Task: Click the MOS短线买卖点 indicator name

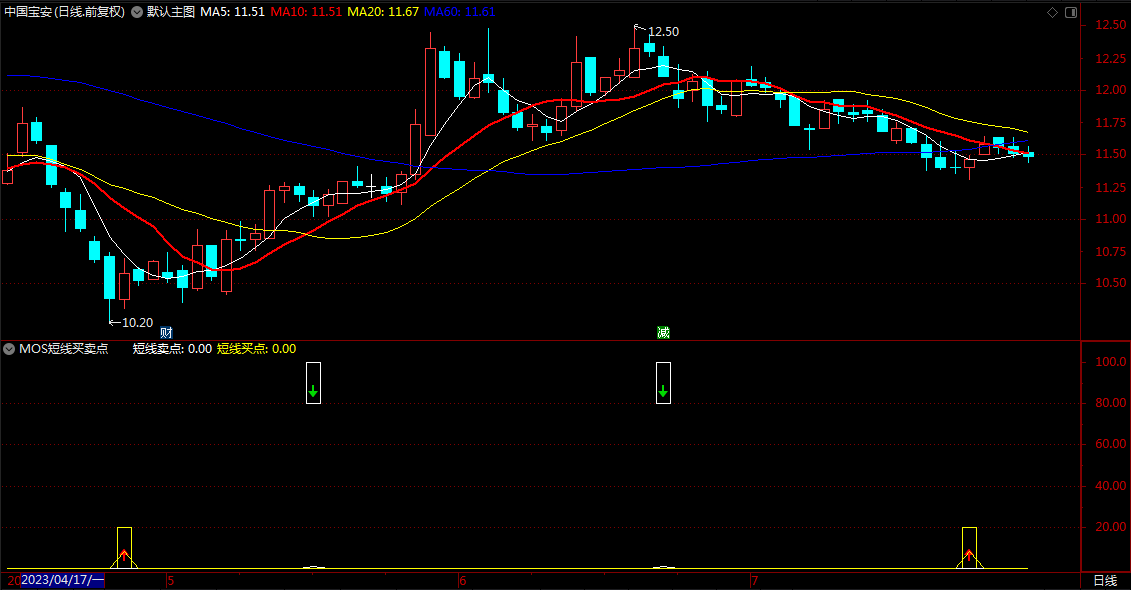Action: 63,349
